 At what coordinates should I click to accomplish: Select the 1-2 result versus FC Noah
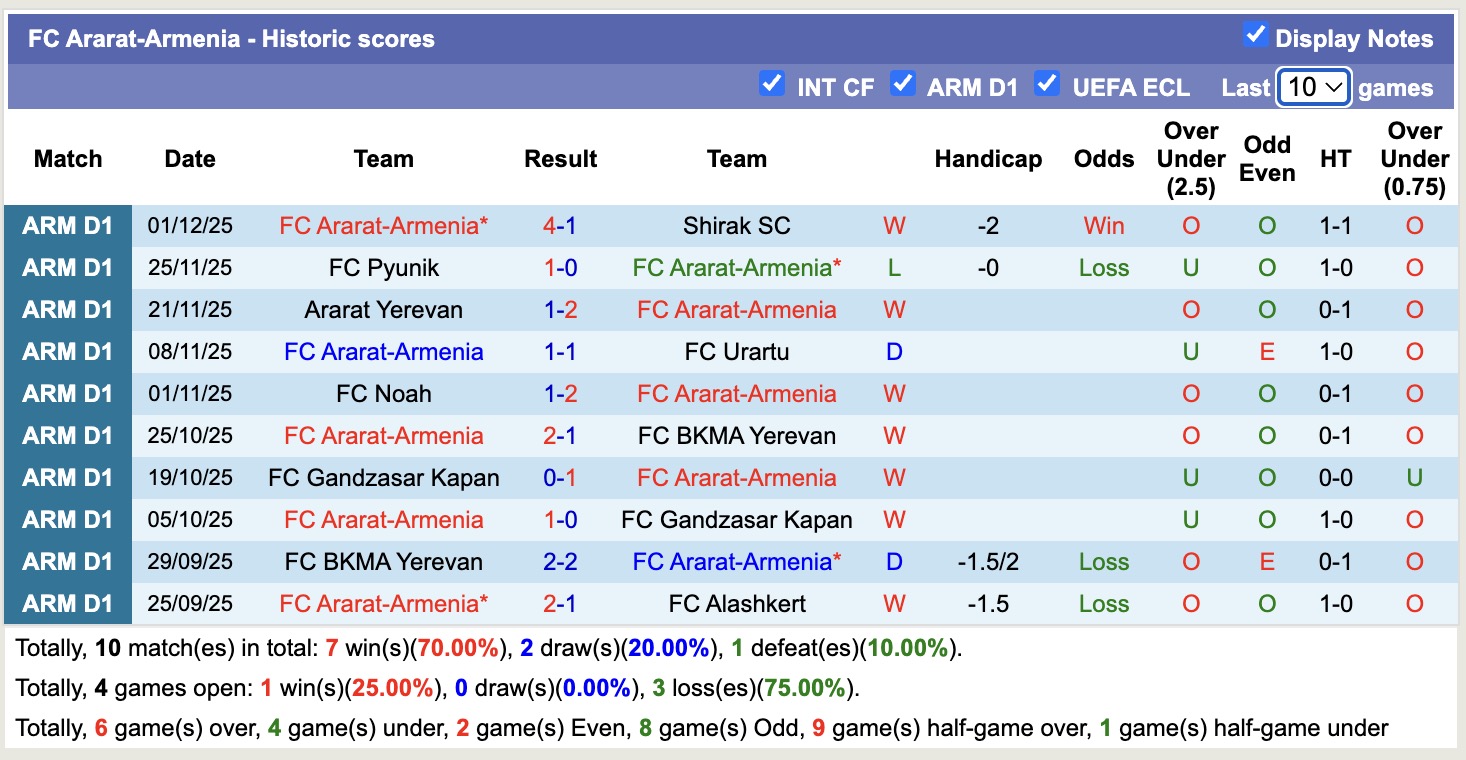[560, 393]
